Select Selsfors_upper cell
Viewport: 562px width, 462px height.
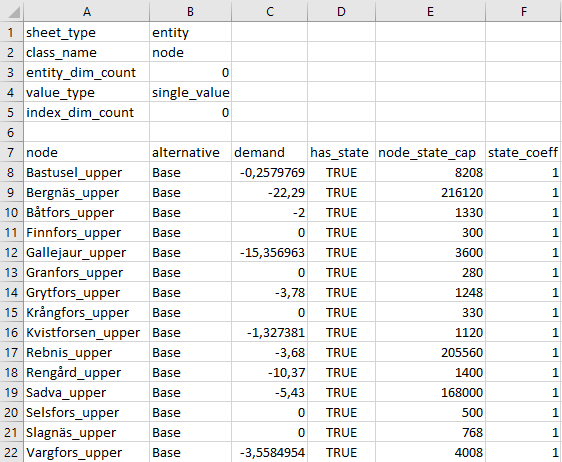(x=87, y=413)
